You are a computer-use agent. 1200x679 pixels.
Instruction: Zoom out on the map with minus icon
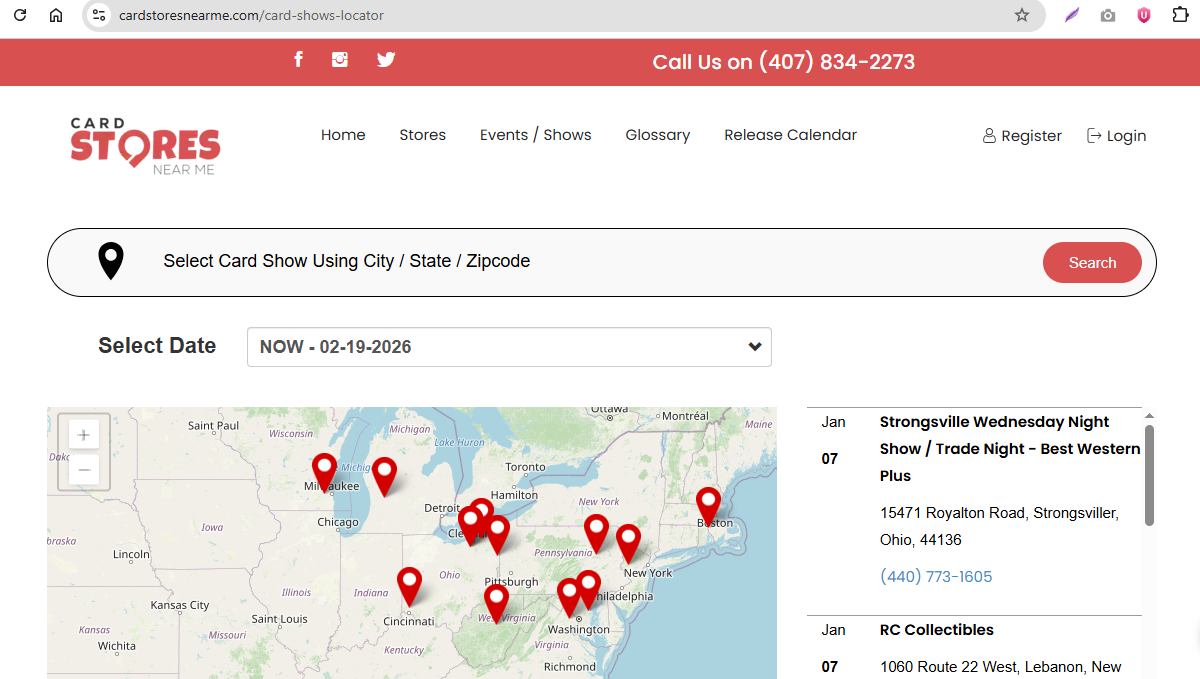click(x=83, y=468)
